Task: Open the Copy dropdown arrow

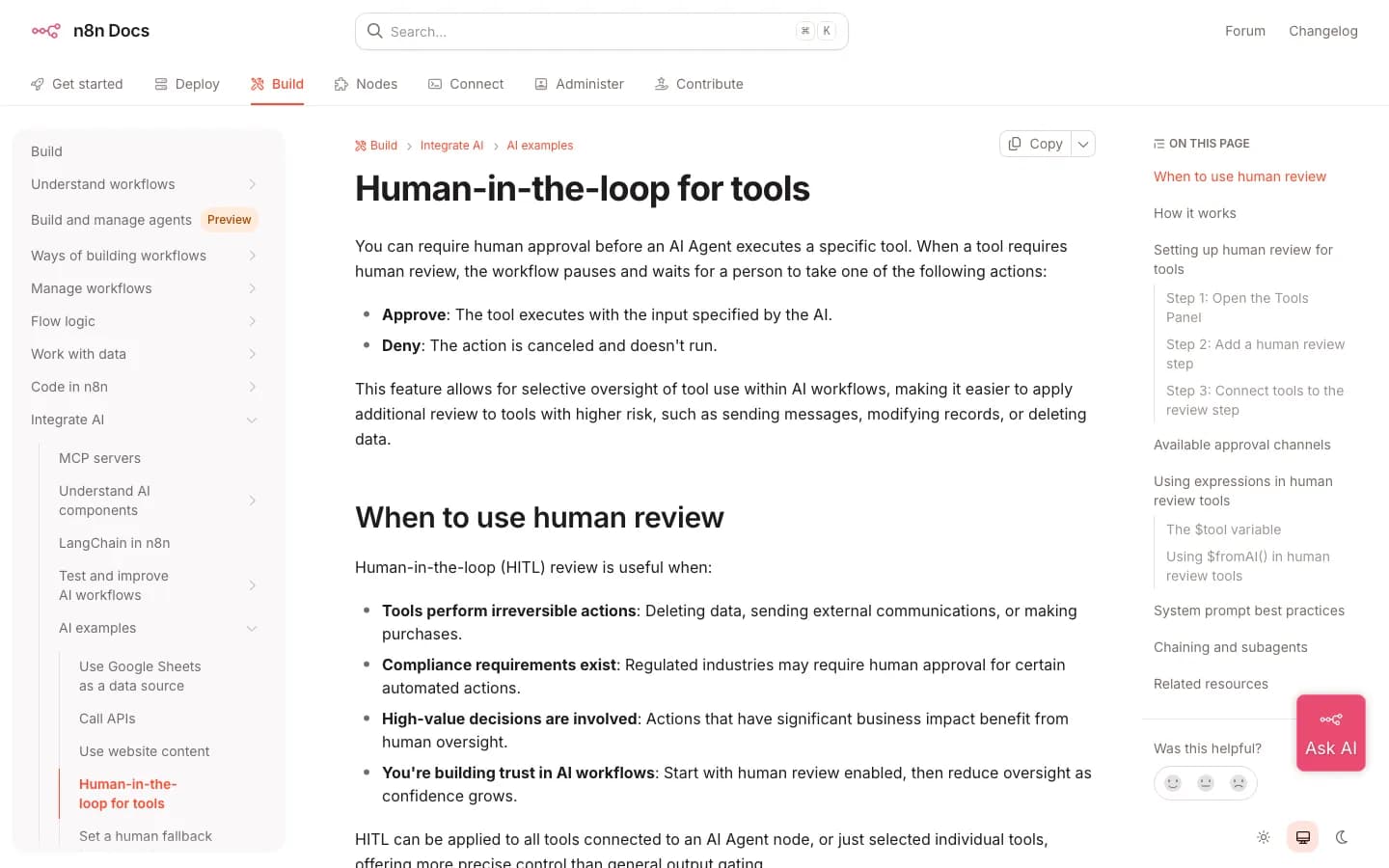Action: [x=1083, y=144]
